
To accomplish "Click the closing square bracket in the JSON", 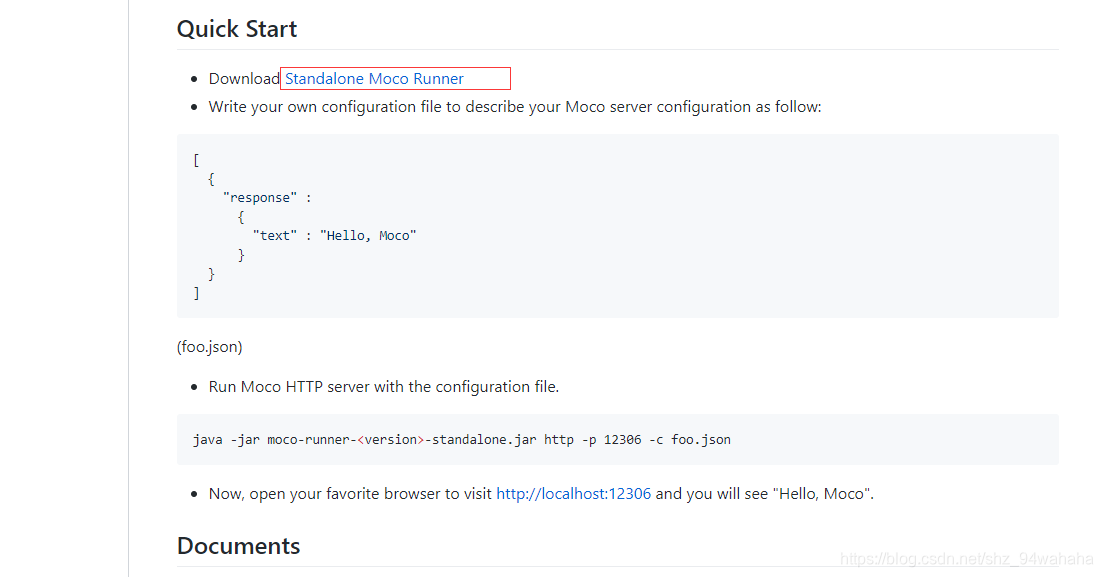I will pos(197,293).
